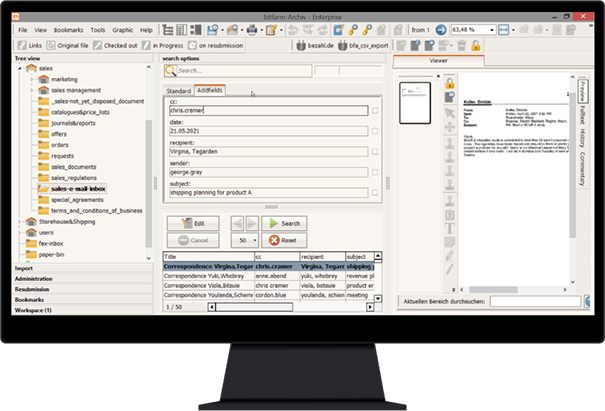Toggle the Checked out filter
The image size is (605, 411).
coord(115,46)
